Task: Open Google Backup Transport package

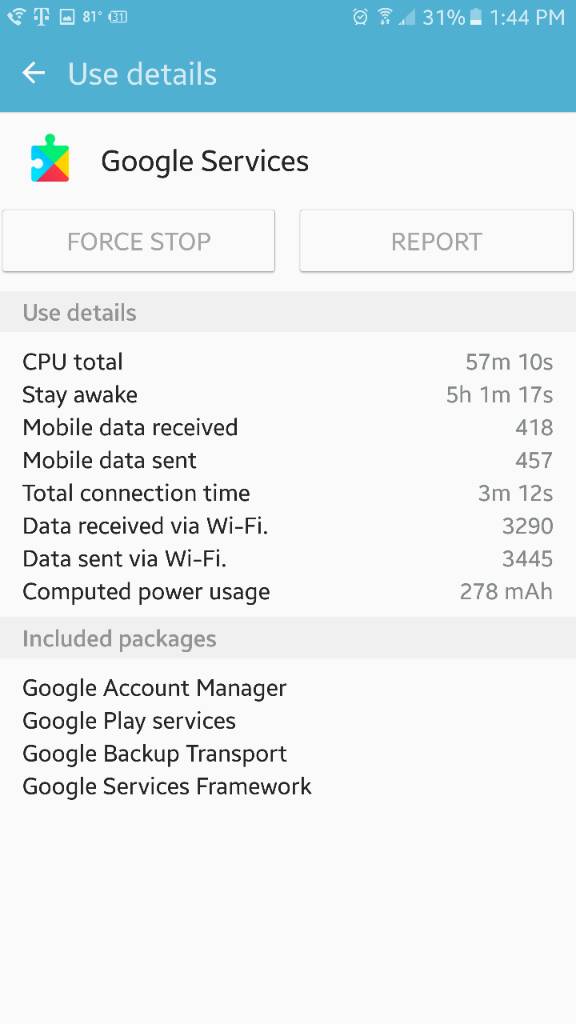Action: click(x=154, y=754)
